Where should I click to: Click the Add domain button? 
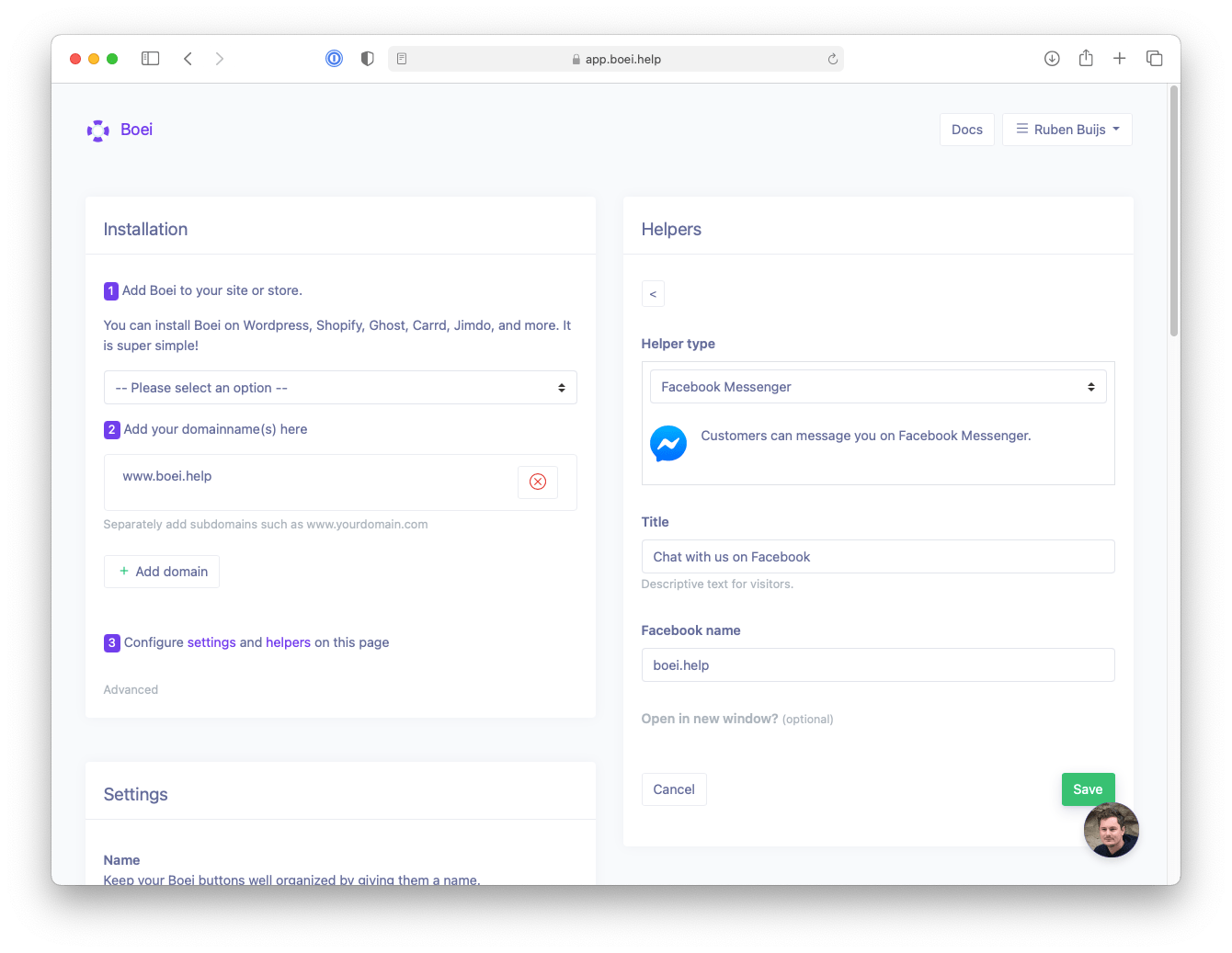[x=162, y=572]
